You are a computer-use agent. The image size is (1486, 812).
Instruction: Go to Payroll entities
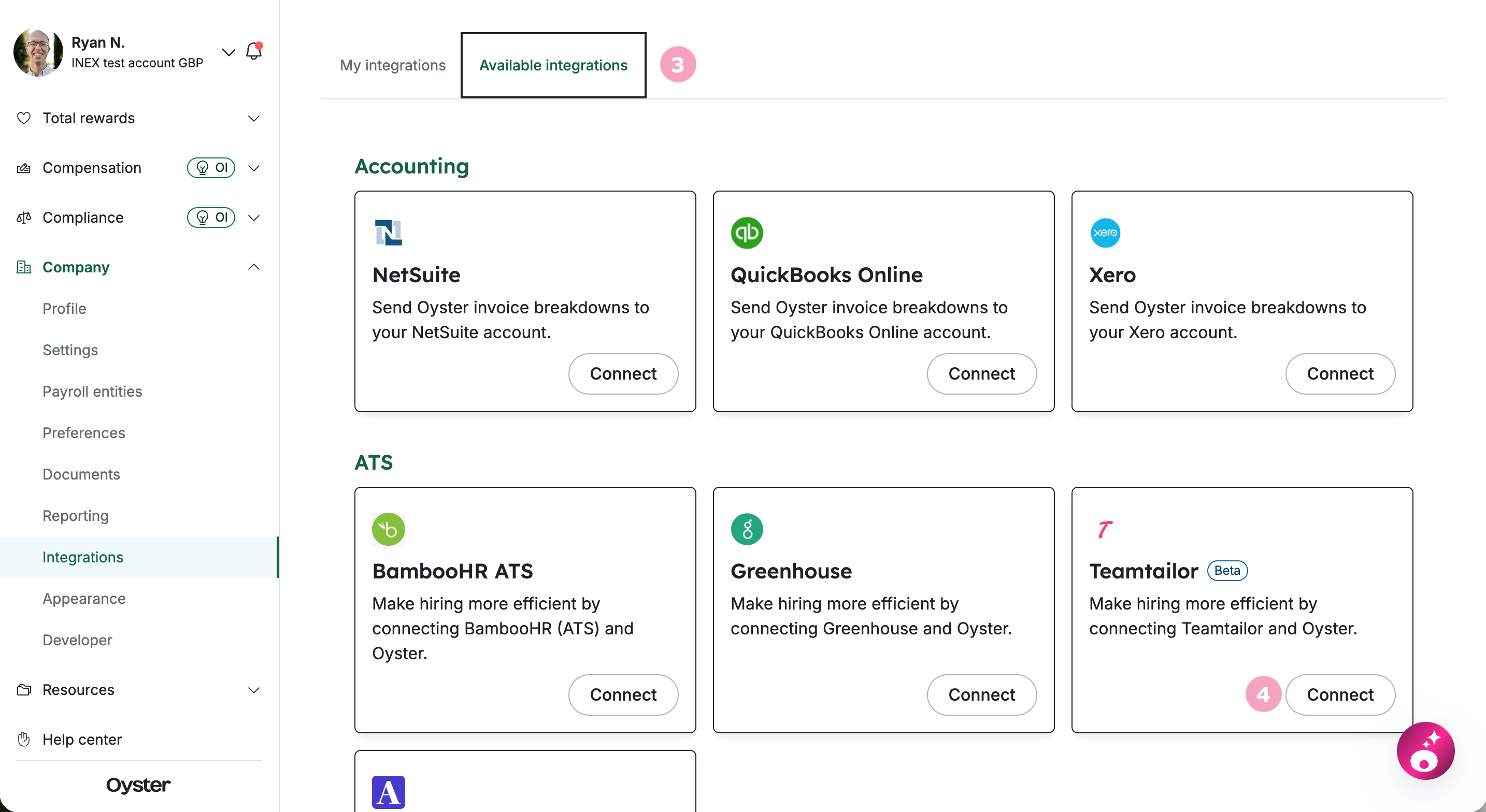click(92, 392)
